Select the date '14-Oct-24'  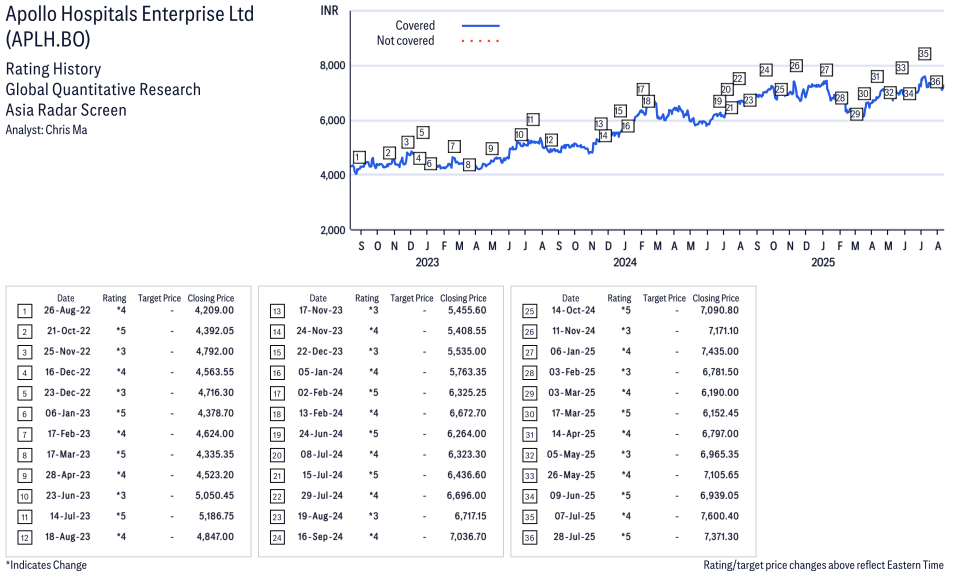tap(573, 310)
